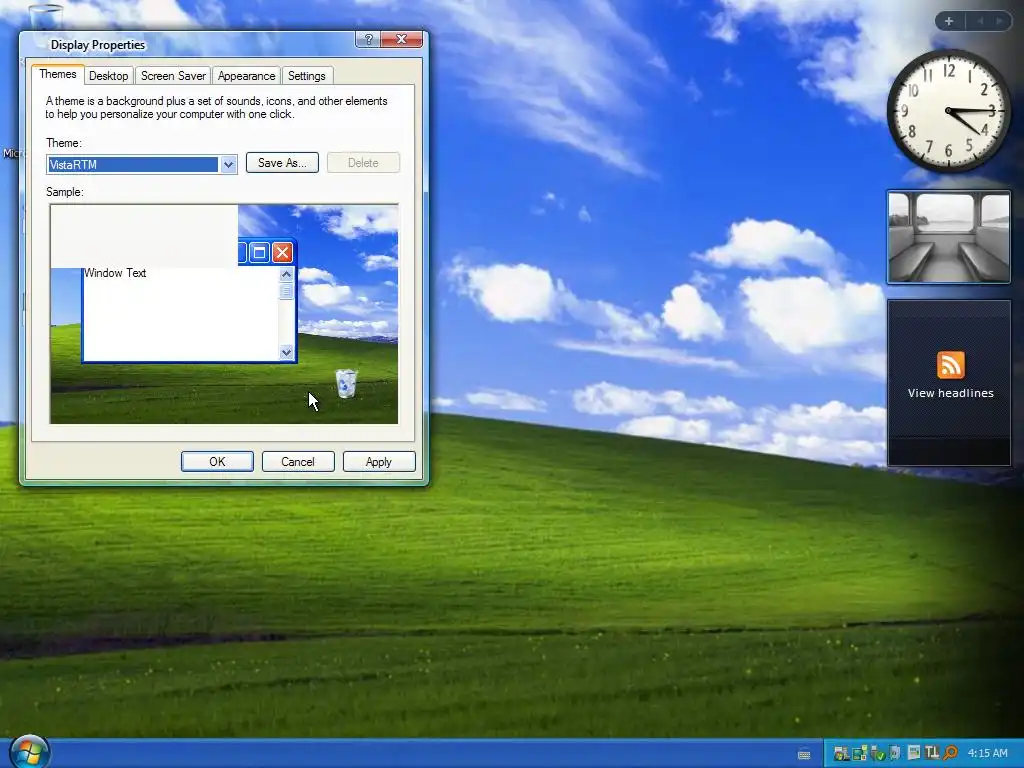The width and height of the screenshot is (1024, 768).
Task: Click the network computers tray icon
Action: (x=859, y=753)
